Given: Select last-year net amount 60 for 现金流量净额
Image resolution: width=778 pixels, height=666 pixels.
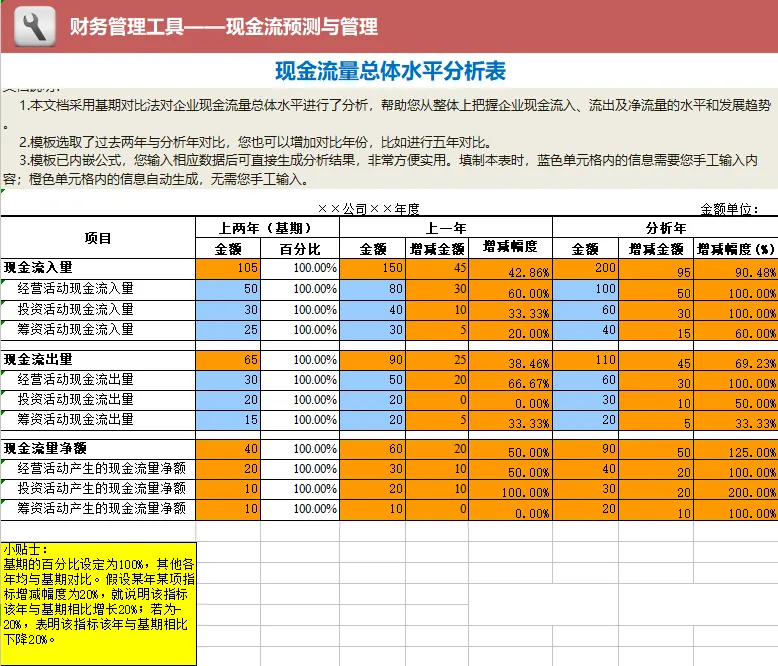Looking at the screenshot, I should point(373,449).
